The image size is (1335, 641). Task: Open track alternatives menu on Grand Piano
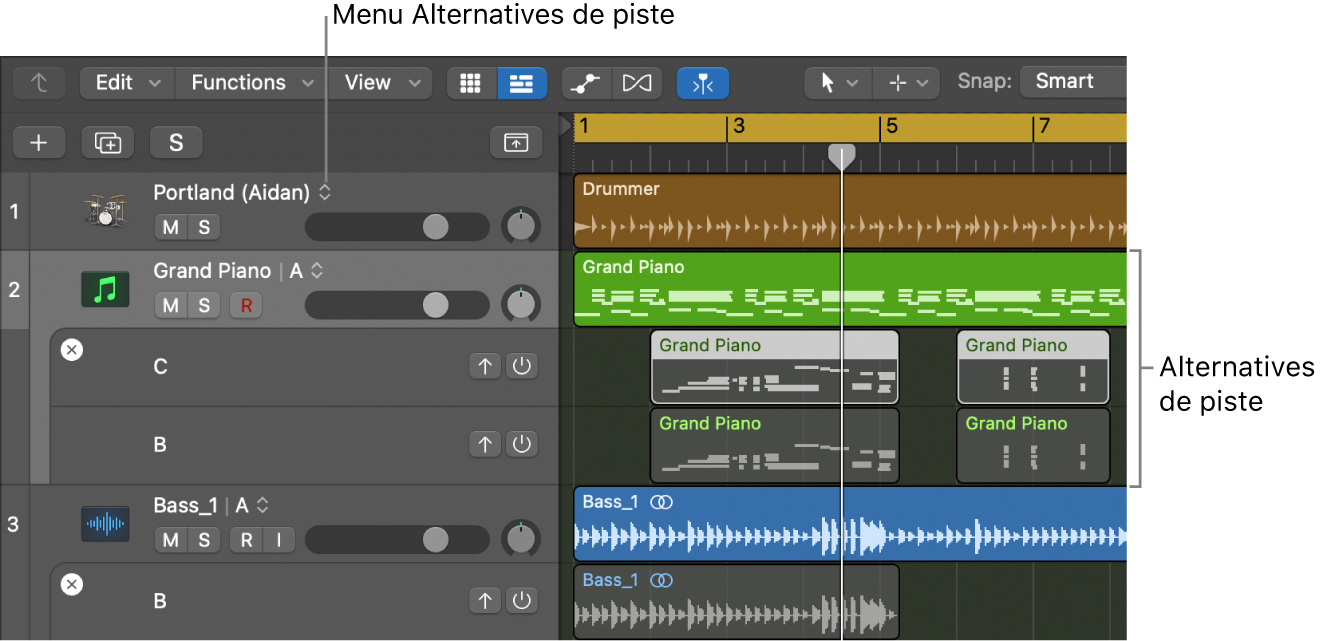(316, 271)
